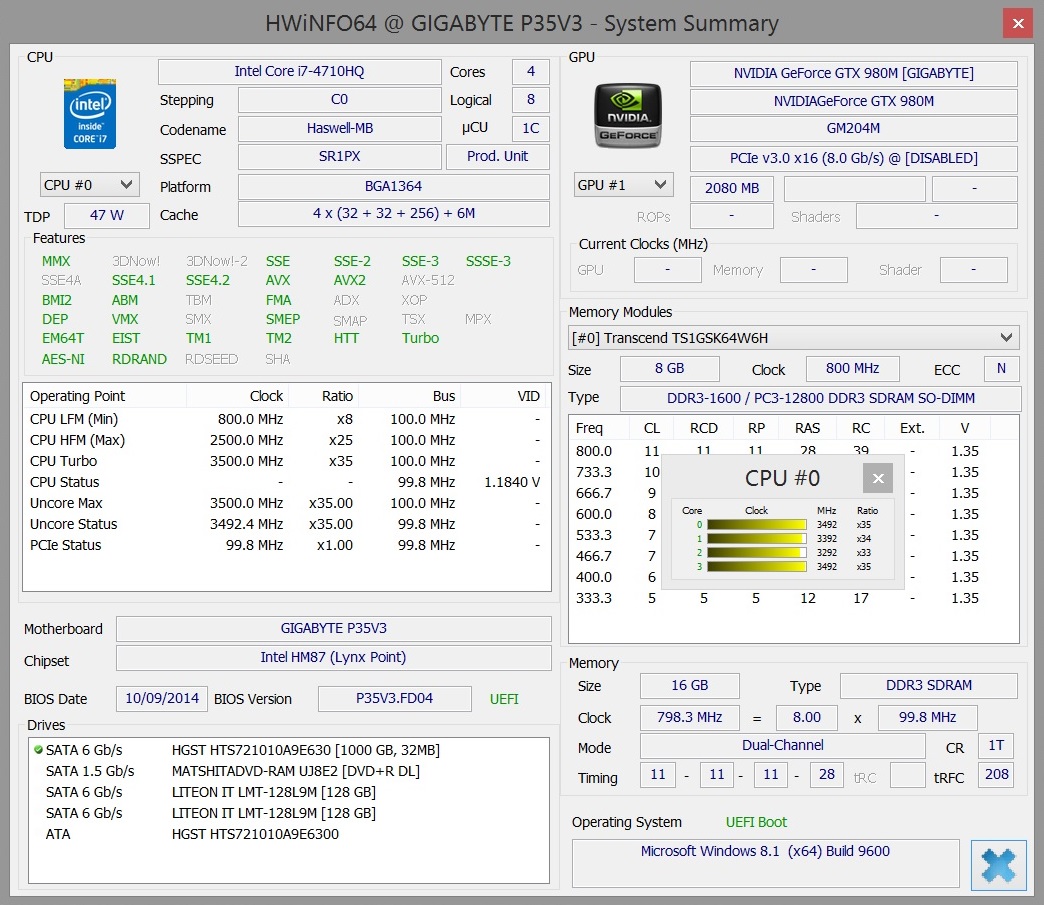The height and width of the screenshot is (905, 1044).
Task: Click the GIGABYTE P35V3 motherboard field
Action: (334, 629)
